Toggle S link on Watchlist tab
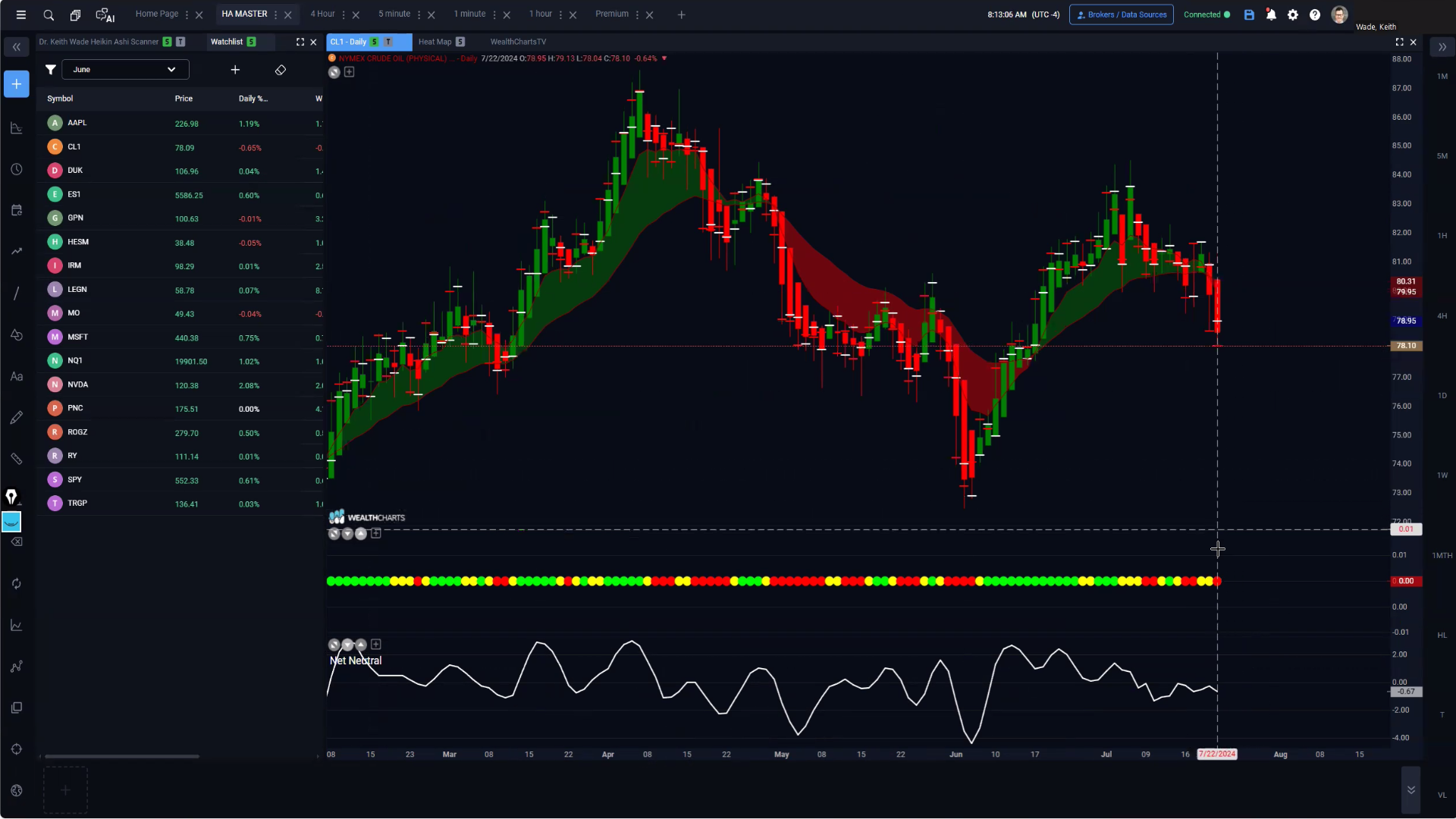 (x=251, y=42)
